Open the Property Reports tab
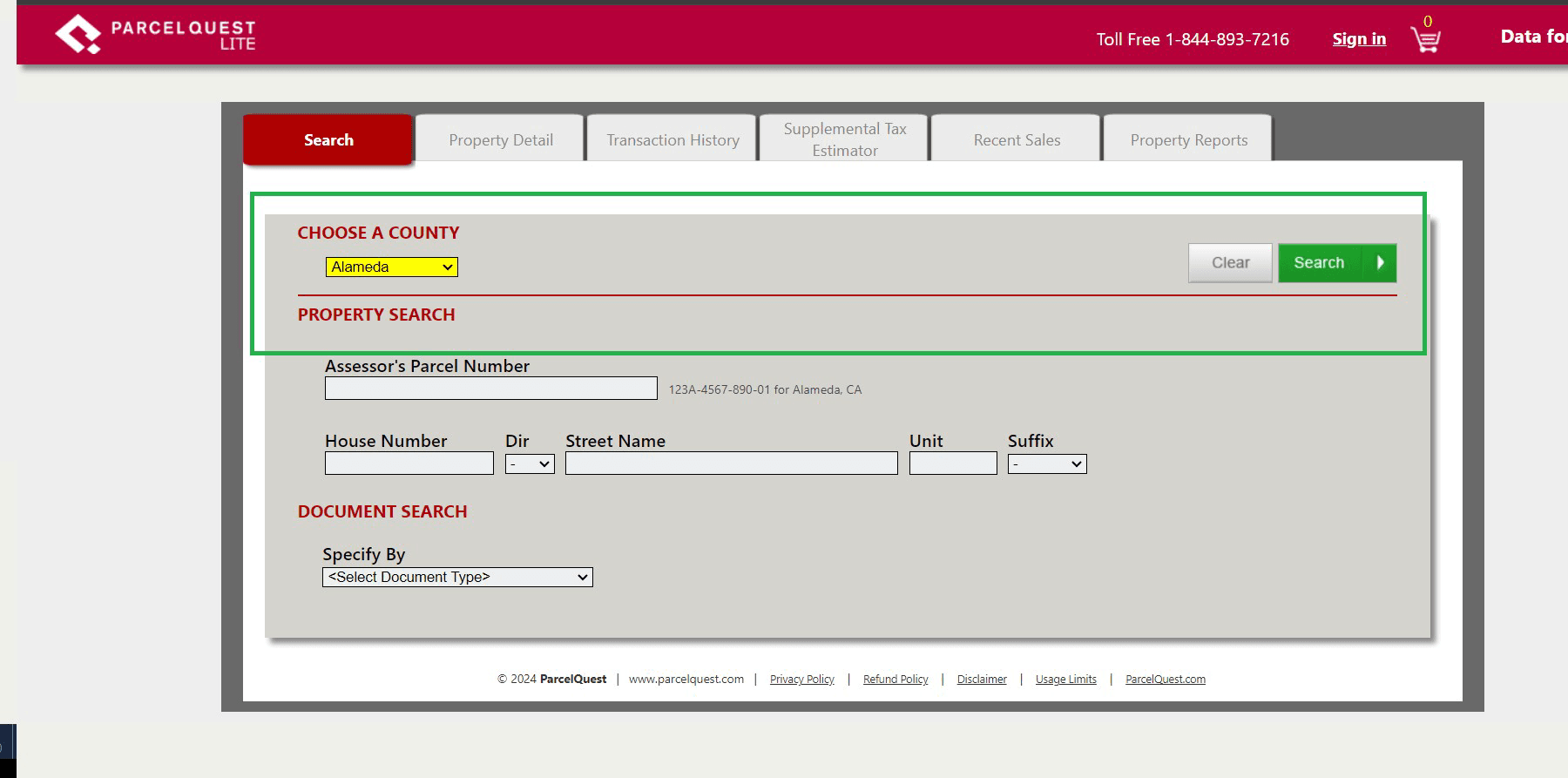The image size is (1568, 778). click(x=1188, y=139)
